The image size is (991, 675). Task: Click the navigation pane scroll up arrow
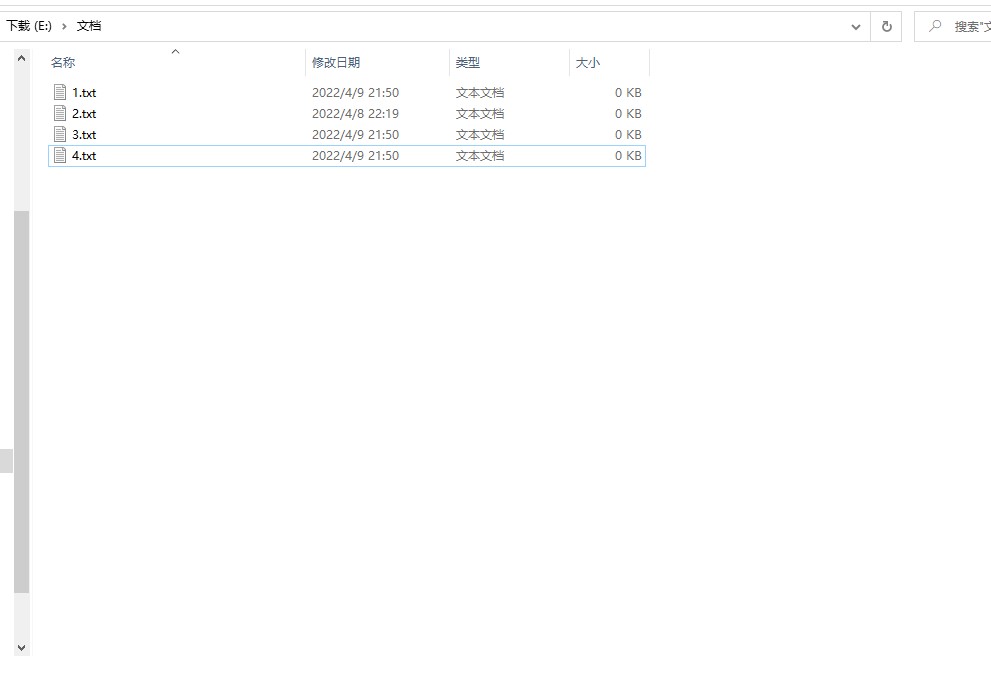(x=21, y=58)
